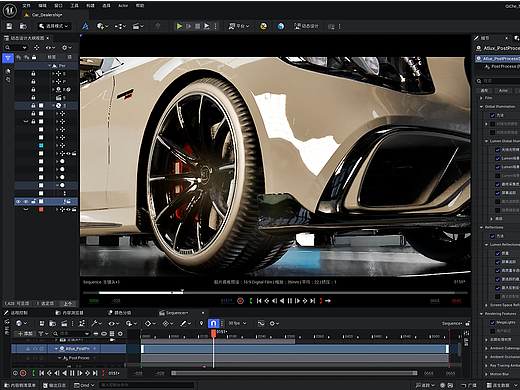The width and height of the screenshot is (520, 390).
Task: Save the sequence using Sequencer floppy icon
Action: coord(42,323)
